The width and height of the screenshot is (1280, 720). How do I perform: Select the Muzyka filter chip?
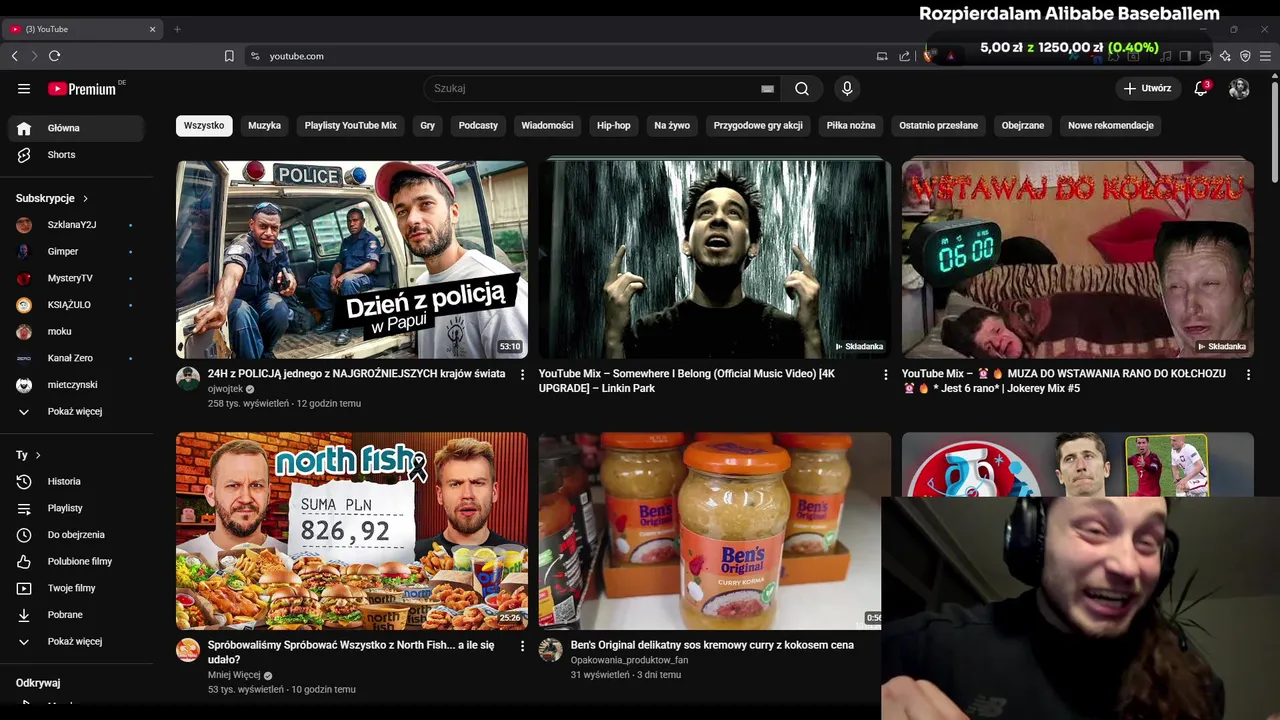264,126
